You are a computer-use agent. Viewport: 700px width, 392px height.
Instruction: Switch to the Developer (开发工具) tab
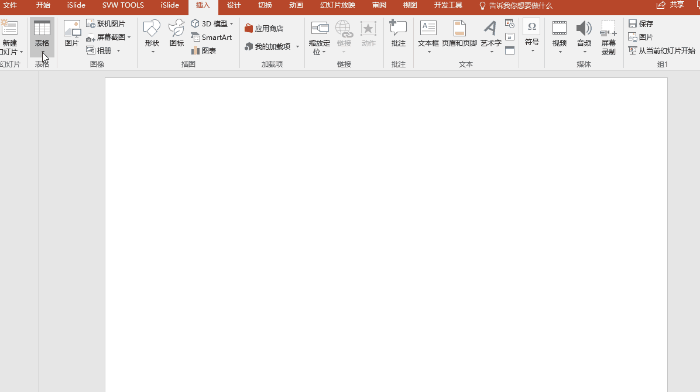tap(448, 5)
